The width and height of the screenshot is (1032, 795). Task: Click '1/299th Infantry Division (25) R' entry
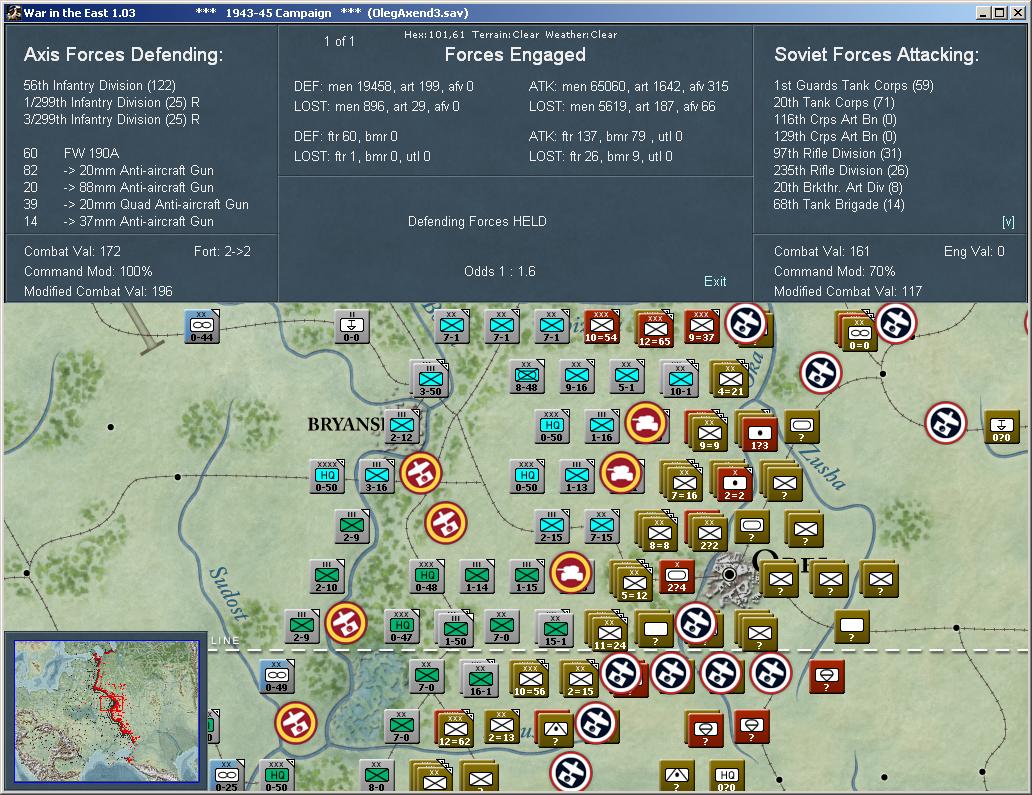coord(111,103)
